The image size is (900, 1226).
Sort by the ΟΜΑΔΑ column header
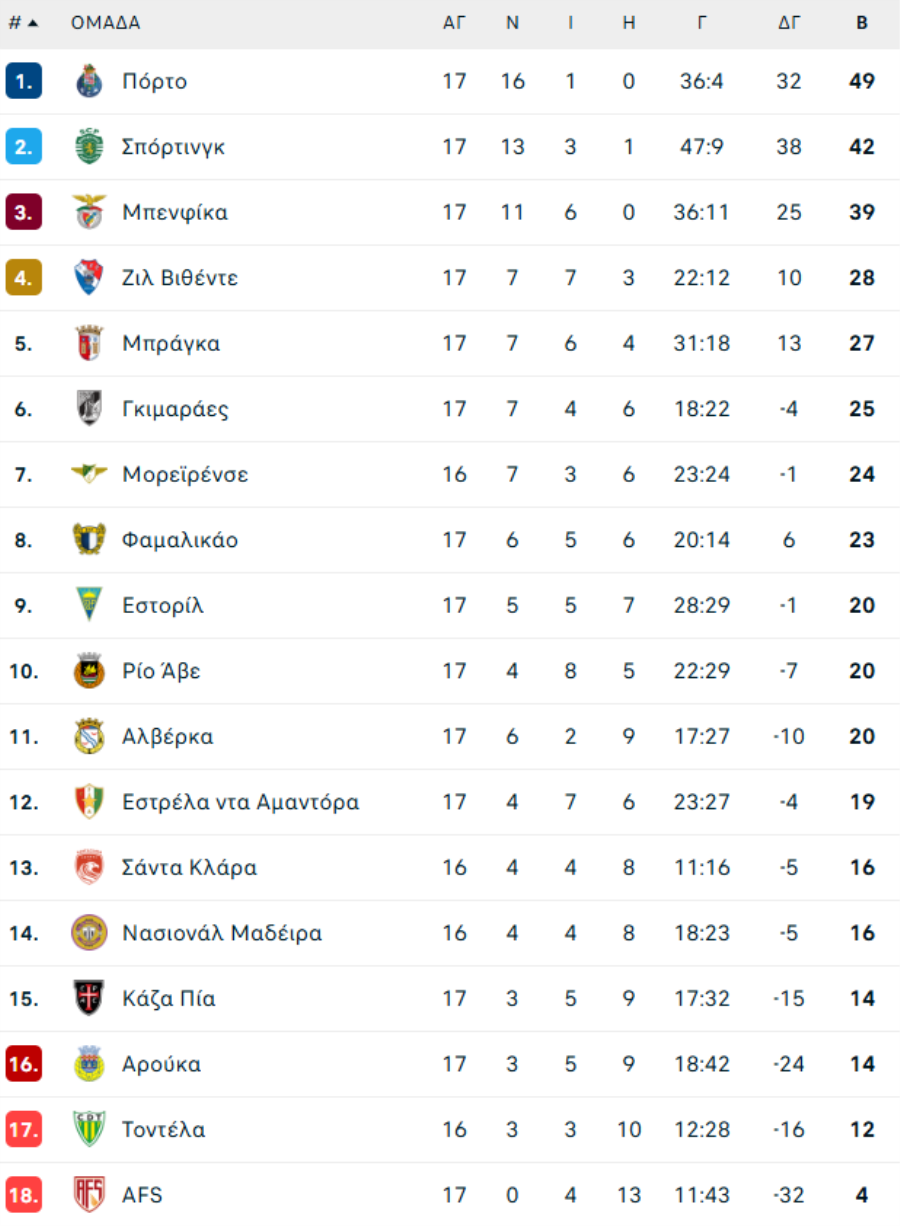point(105,23)
